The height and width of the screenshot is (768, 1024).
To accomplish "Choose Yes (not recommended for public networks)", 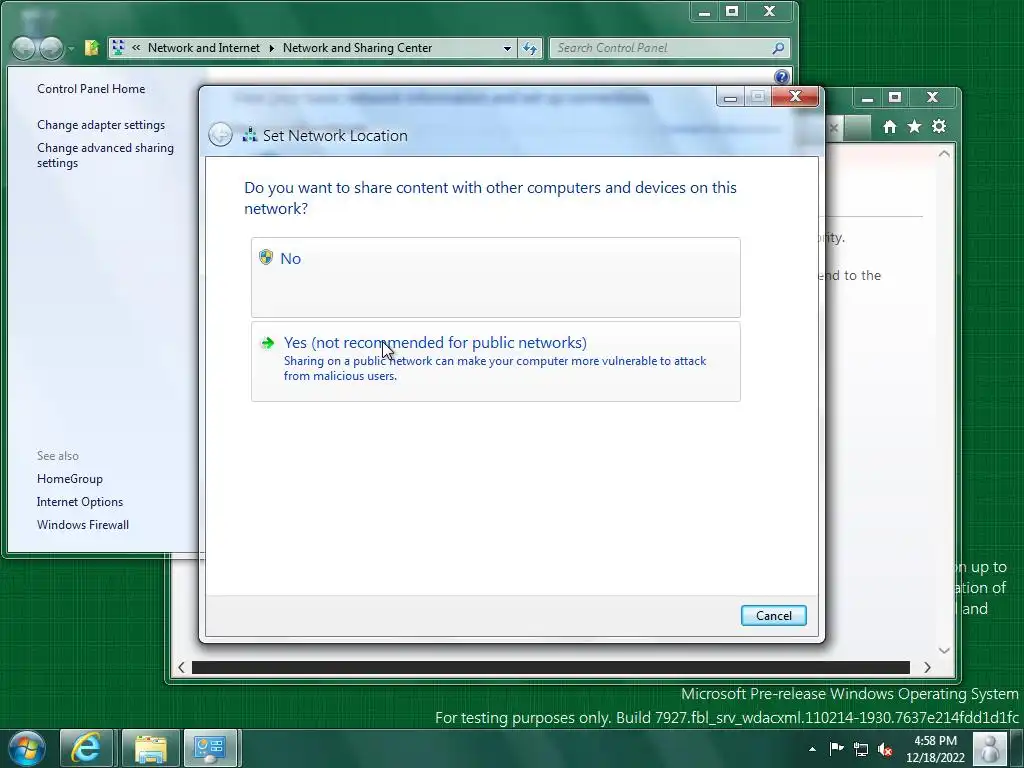I will [496, 361].
